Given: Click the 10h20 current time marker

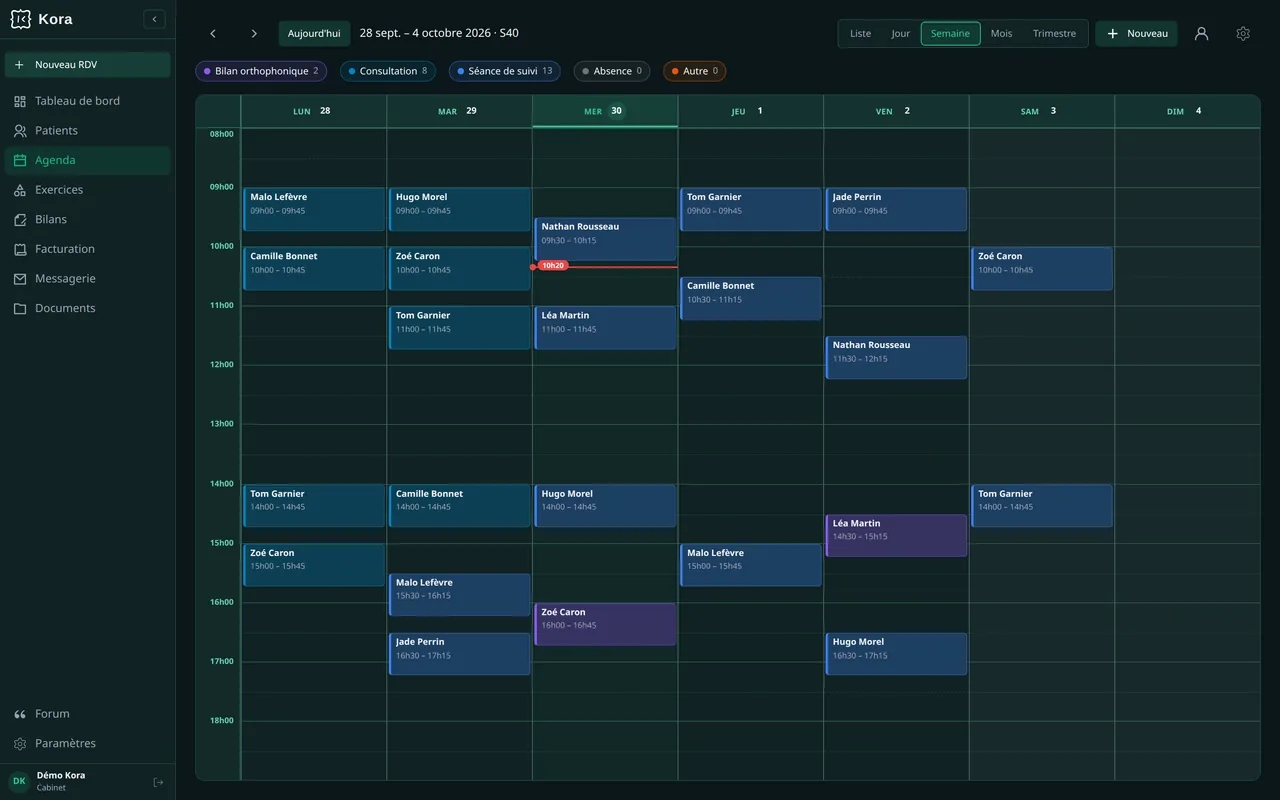Looking at the screenshot, I should [553, 266].
